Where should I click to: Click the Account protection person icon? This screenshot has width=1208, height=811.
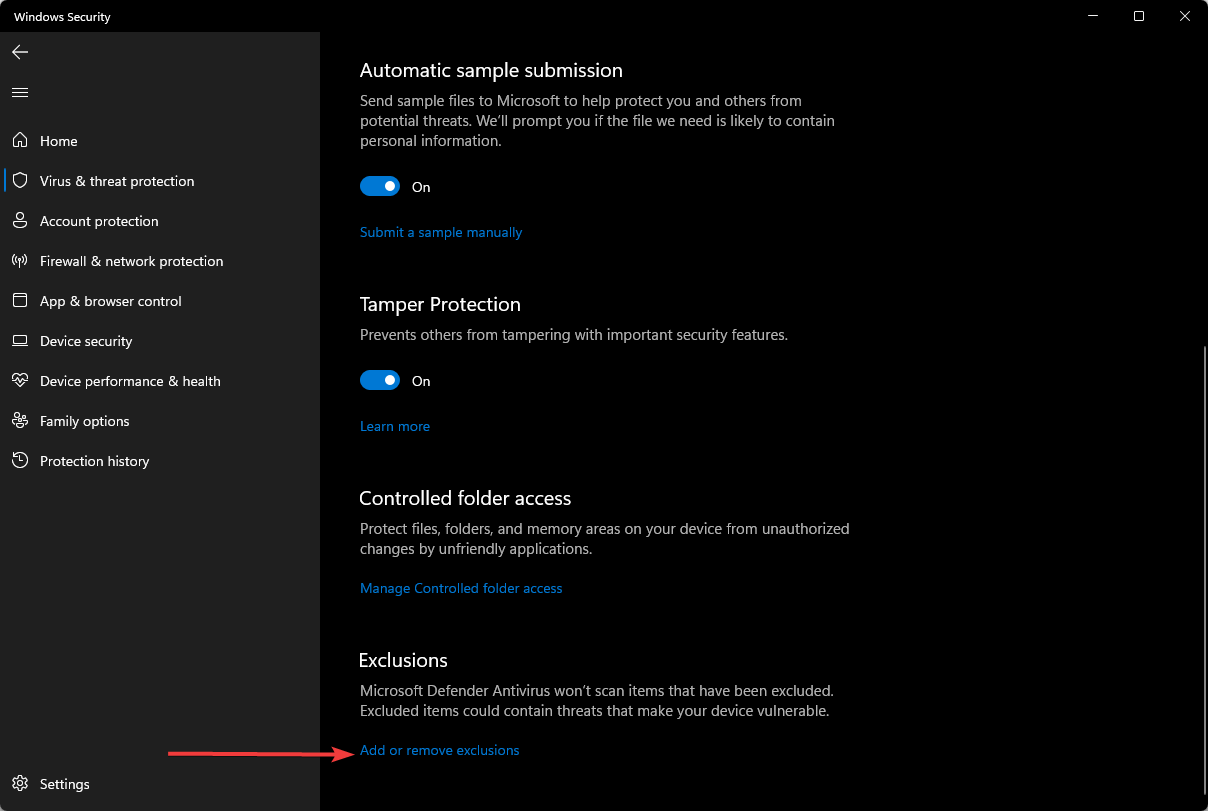pyautogui.click(x=20, y=221)
